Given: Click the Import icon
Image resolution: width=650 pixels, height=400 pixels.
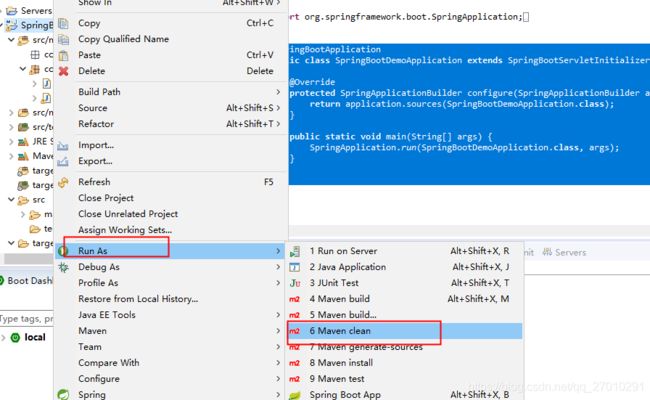Looking at the screenshot, I should (x=63, y=145).
